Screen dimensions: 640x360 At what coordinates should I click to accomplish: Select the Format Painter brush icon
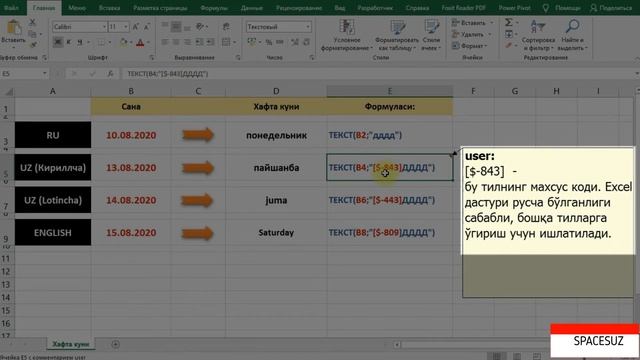point(33,44)
